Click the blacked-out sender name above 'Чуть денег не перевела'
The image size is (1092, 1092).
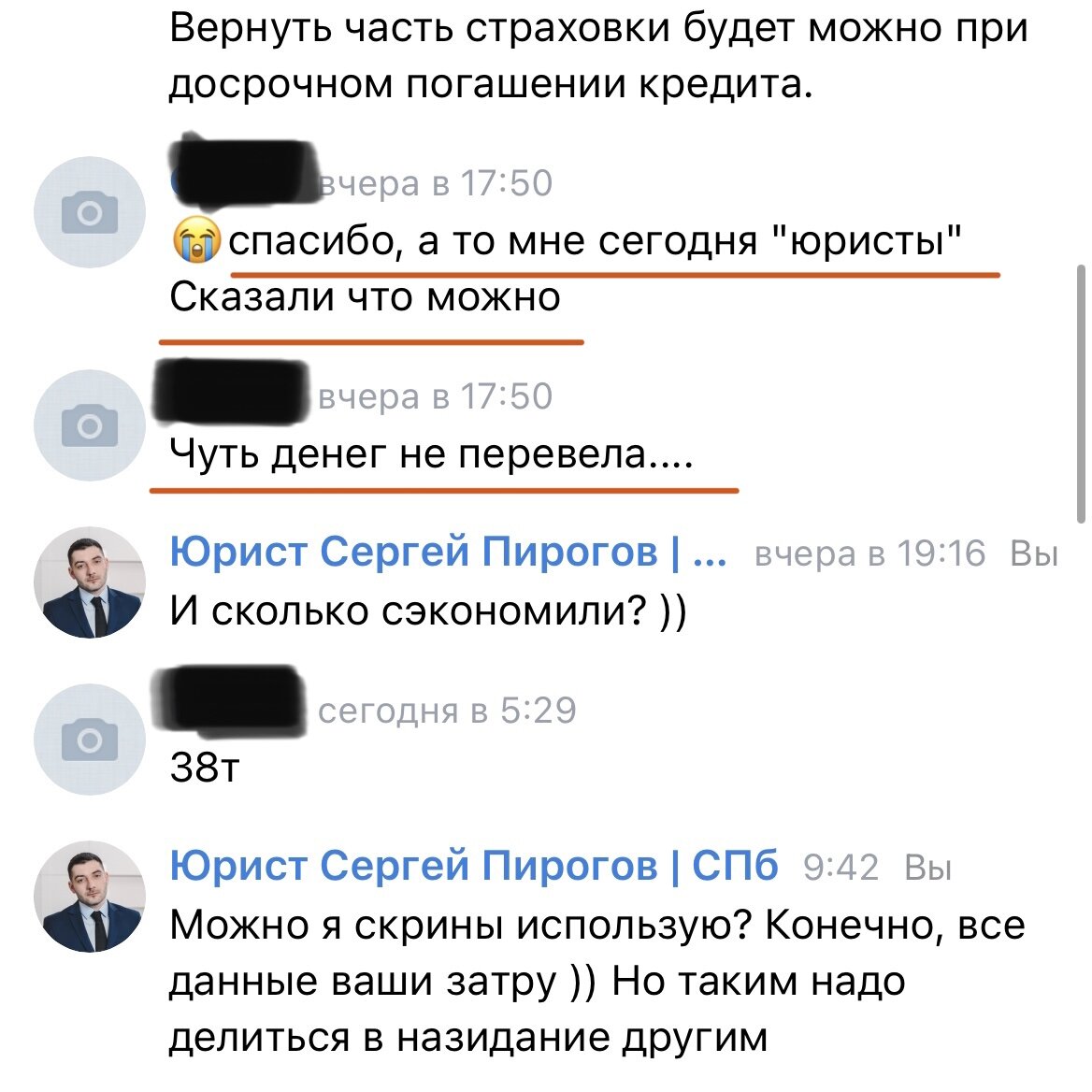tap(234, 396)
